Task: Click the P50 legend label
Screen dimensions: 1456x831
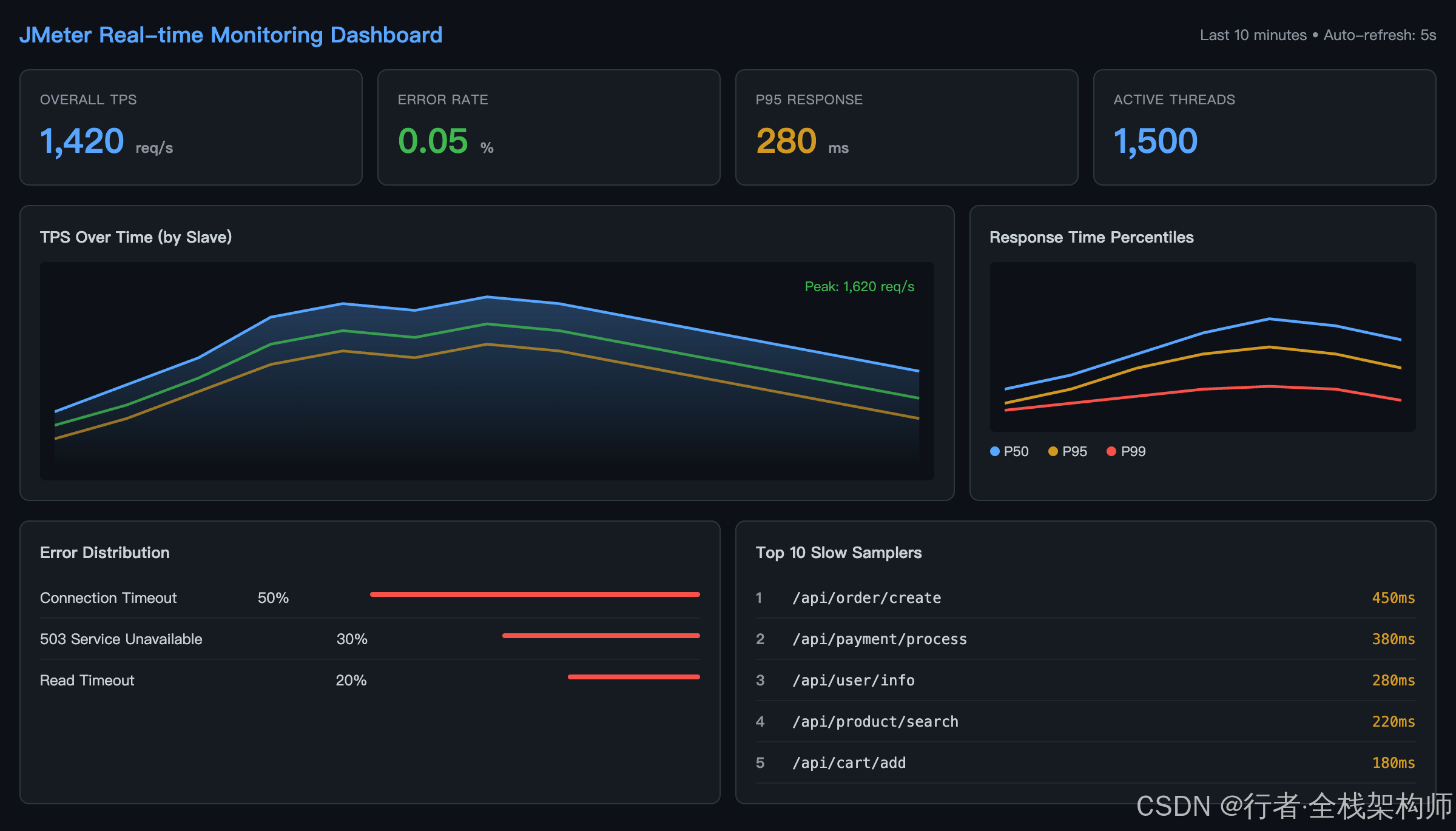Action: pos(1016,451)
